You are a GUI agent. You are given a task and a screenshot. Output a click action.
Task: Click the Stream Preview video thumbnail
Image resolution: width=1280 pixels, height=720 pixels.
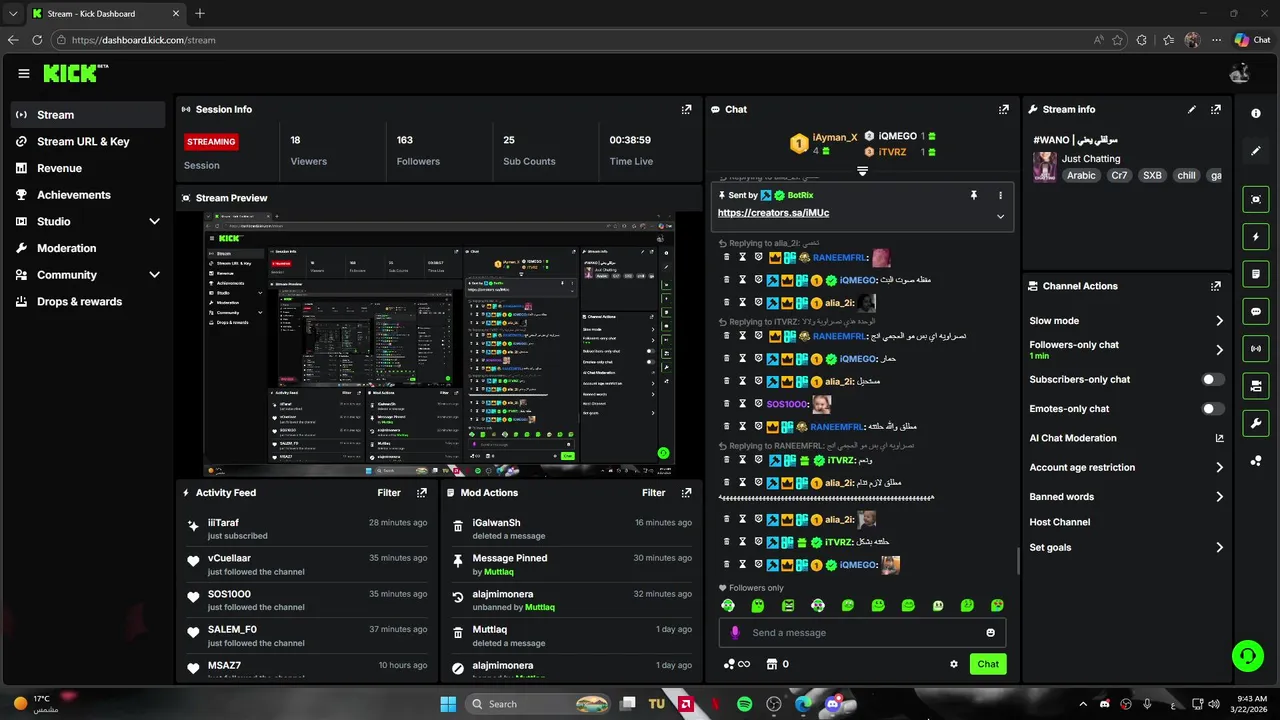pyautogui.click(x=439, y=345)
